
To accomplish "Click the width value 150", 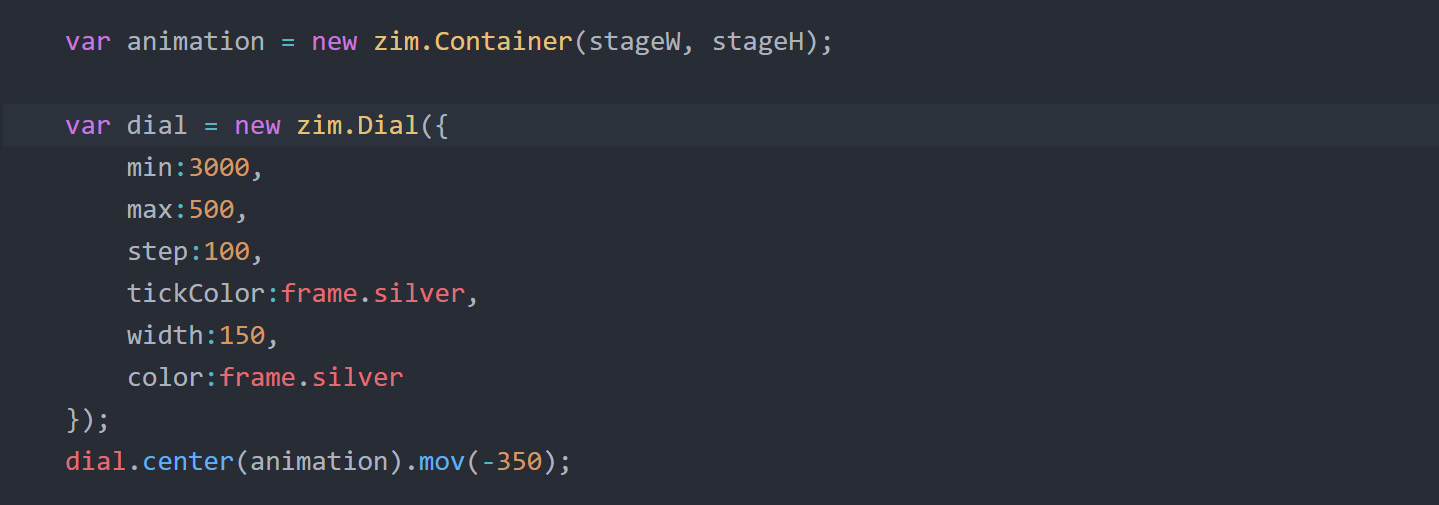I will [x=242, y=336].
